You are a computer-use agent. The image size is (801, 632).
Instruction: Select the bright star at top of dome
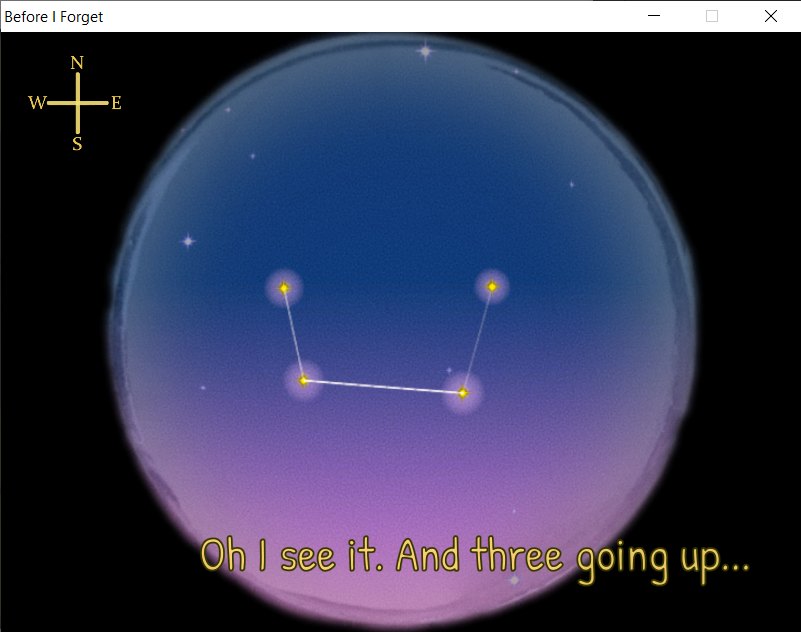click(x=425, y=50)
